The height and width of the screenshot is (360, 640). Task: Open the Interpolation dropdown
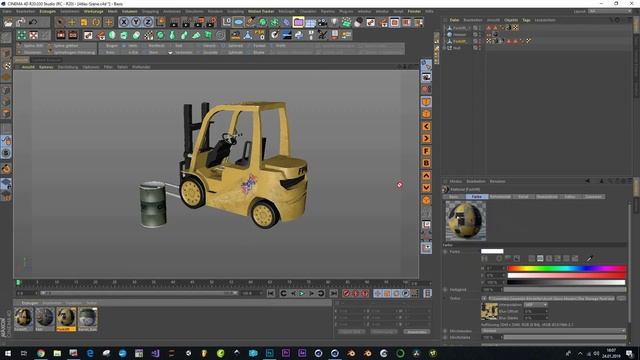pyautogui.click(x=535, y=305)
